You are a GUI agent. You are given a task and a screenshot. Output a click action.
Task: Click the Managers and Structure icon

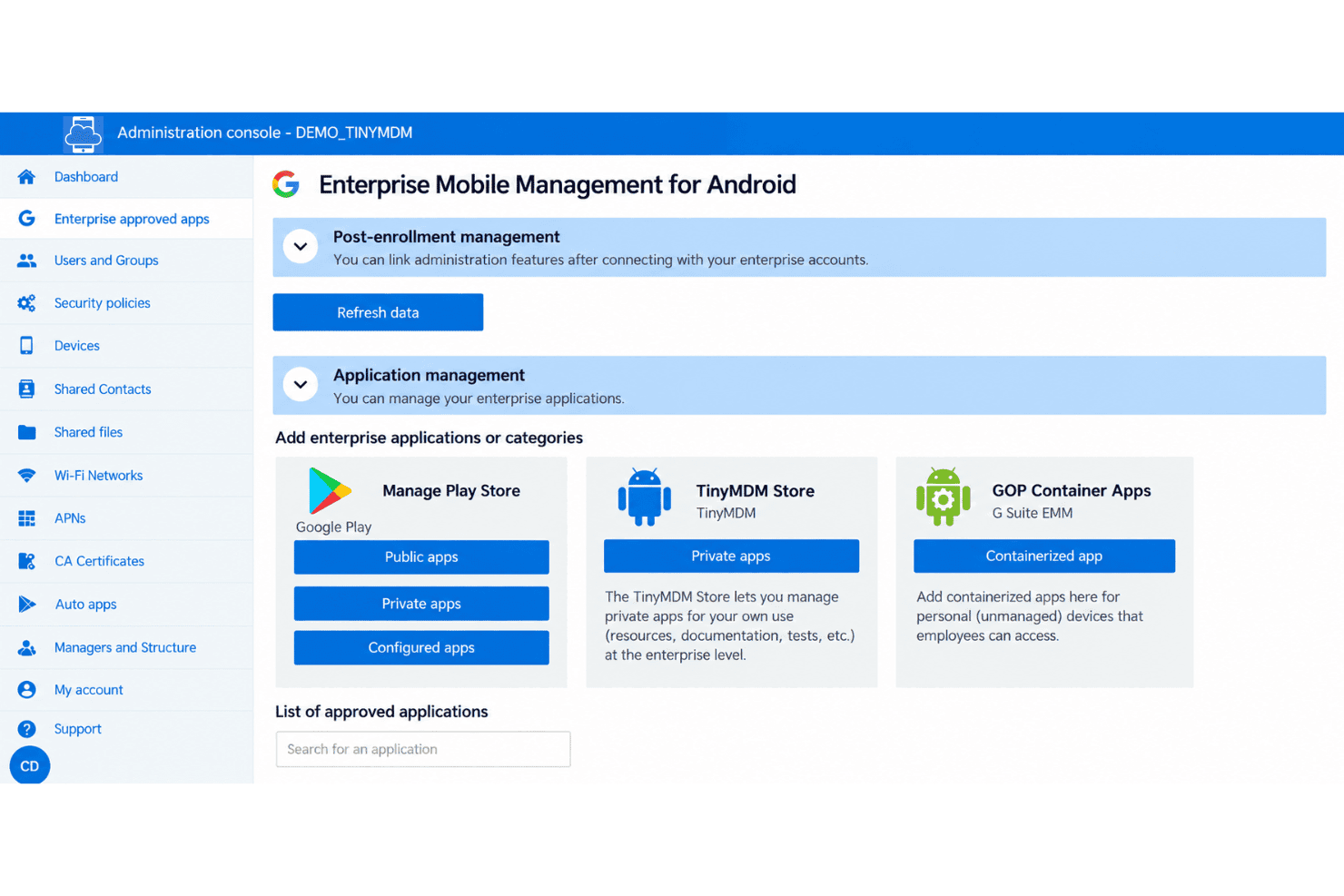point(26,647)
